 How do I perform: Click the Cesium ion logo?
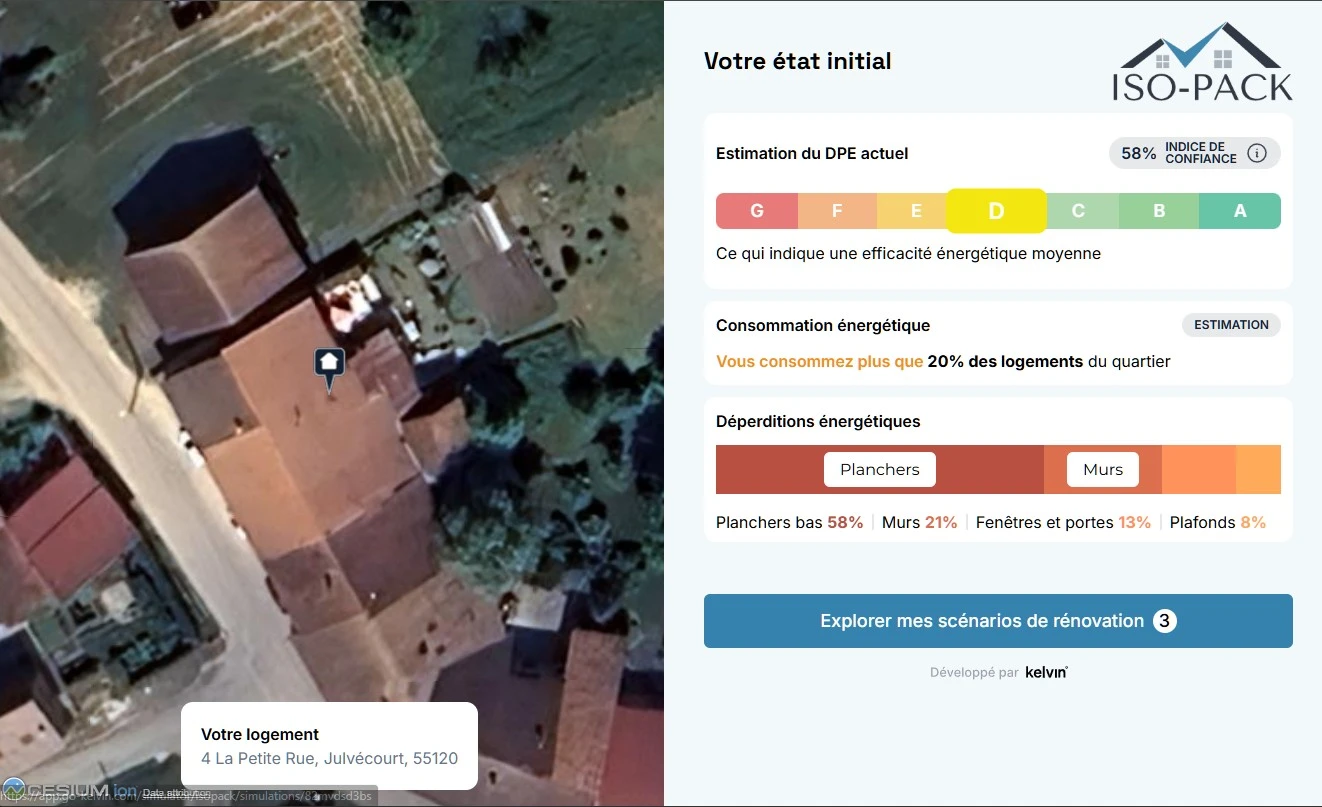pos(68,790)
